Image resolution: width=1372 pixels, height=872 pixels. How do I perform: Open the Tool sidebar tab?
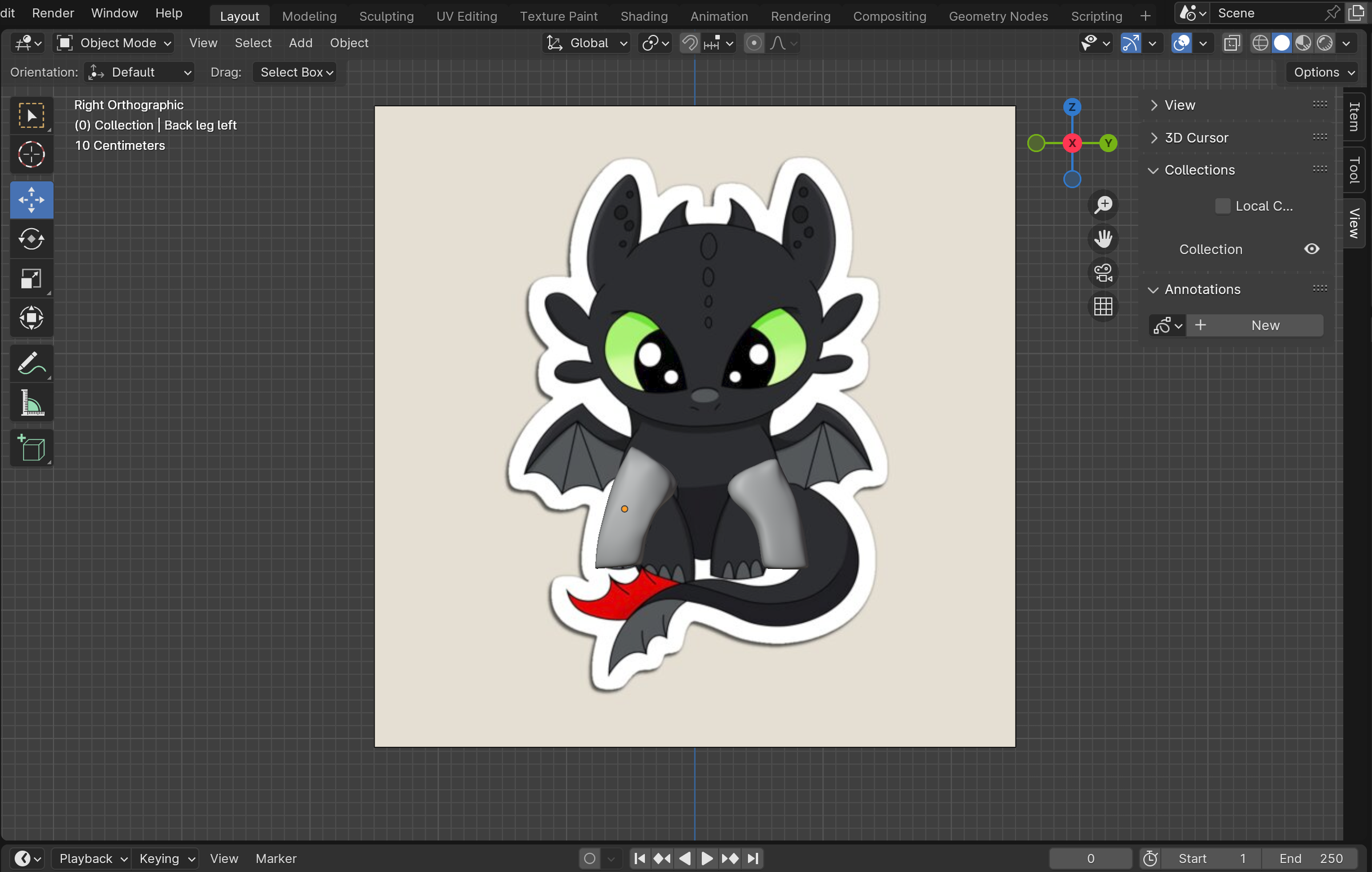1354,170
